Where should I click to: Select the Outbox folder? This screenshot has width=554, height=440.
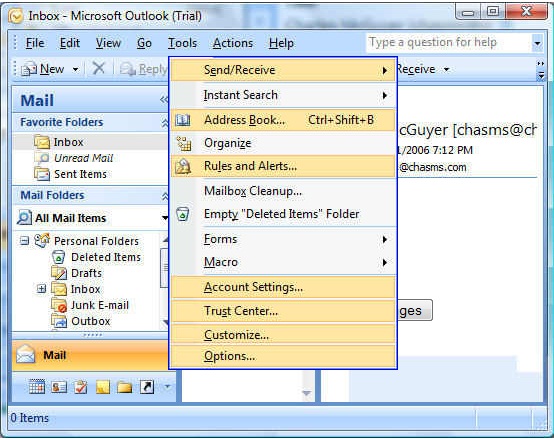(90, 321)
